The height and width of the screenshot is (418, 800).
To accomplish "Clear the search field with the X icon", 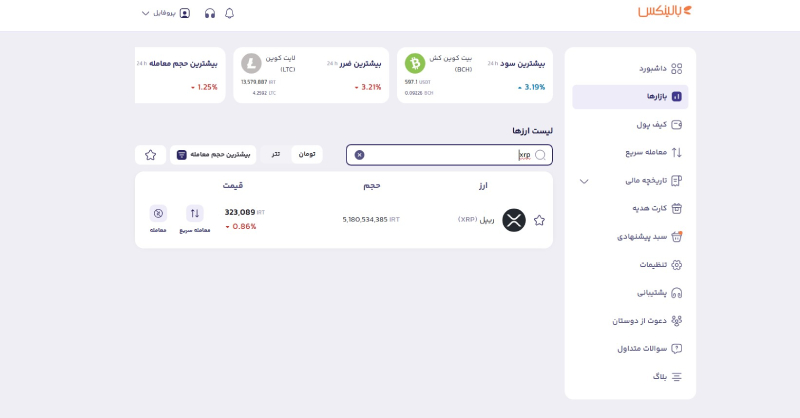I will 360,155.
